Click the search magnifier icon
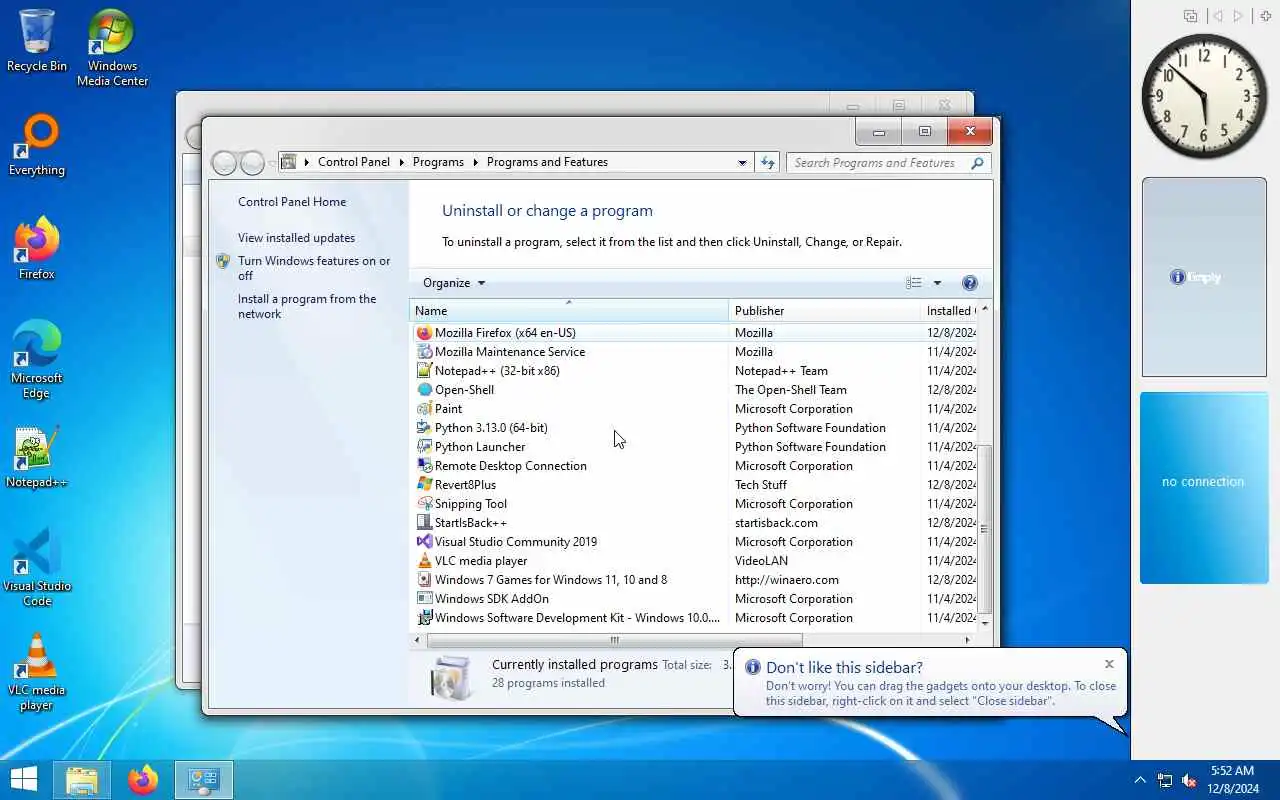 978,163
